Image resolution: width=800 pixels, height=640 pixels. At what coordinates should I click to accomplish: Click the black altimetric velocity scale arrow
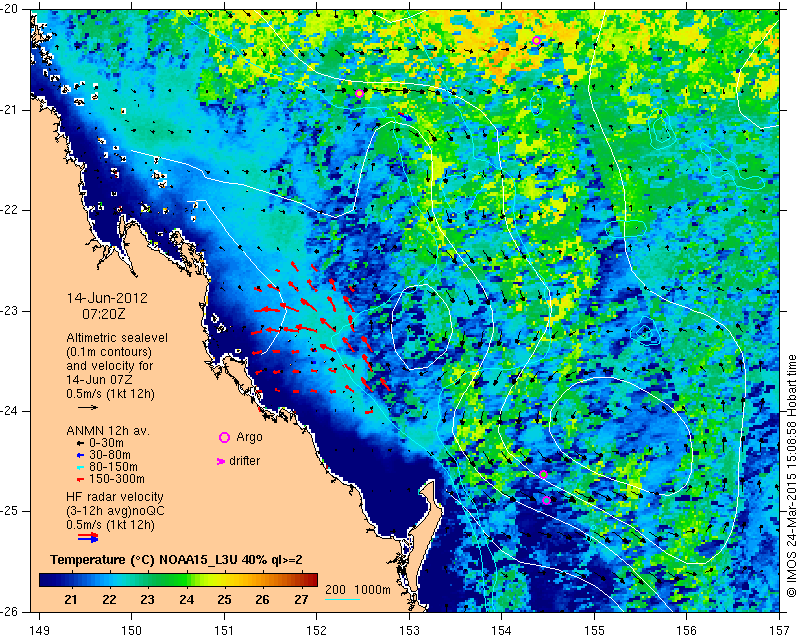(x=88, y=407)
